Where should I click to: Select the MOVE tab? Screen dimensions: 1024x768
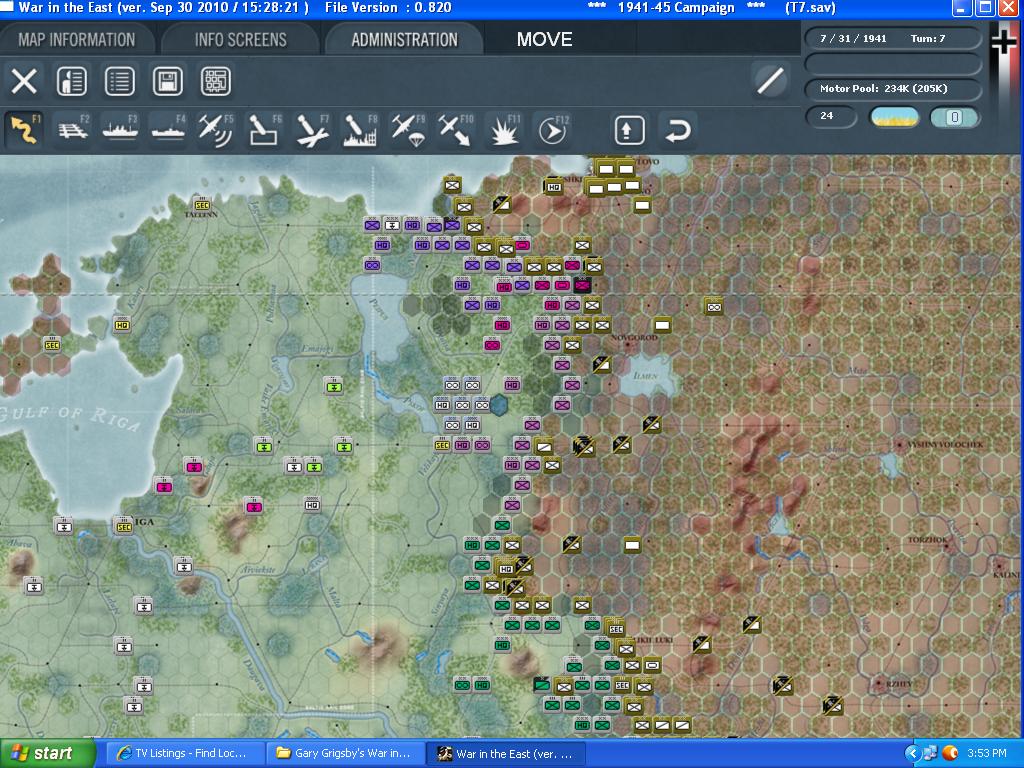click(544, 39)
